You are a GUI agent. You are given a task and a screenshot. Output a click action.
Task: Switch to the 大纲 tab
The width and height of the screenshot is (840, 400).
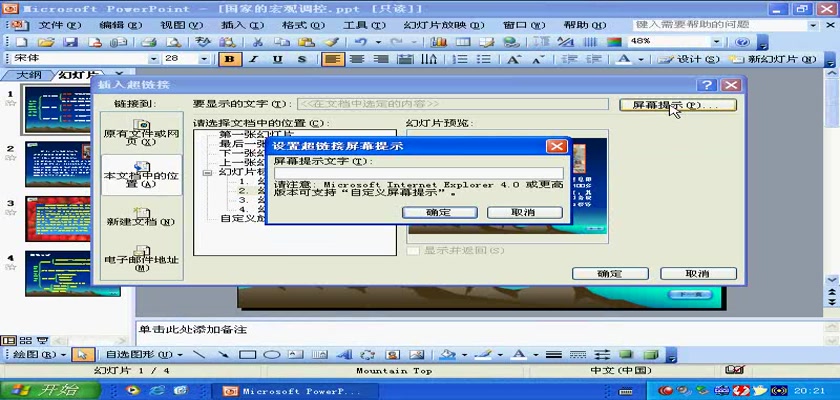pyautogui.click(x=28, y=74)
